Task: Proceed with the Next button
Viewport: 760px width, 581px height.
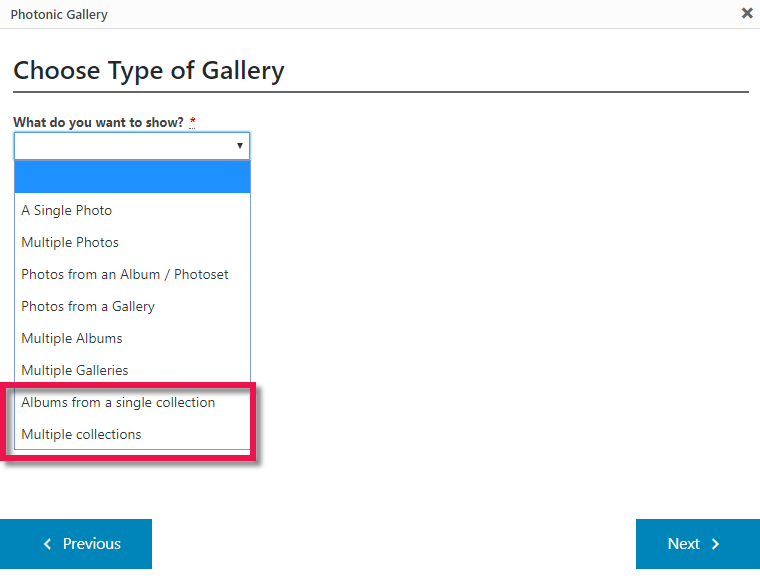Action: click(697, 544)
